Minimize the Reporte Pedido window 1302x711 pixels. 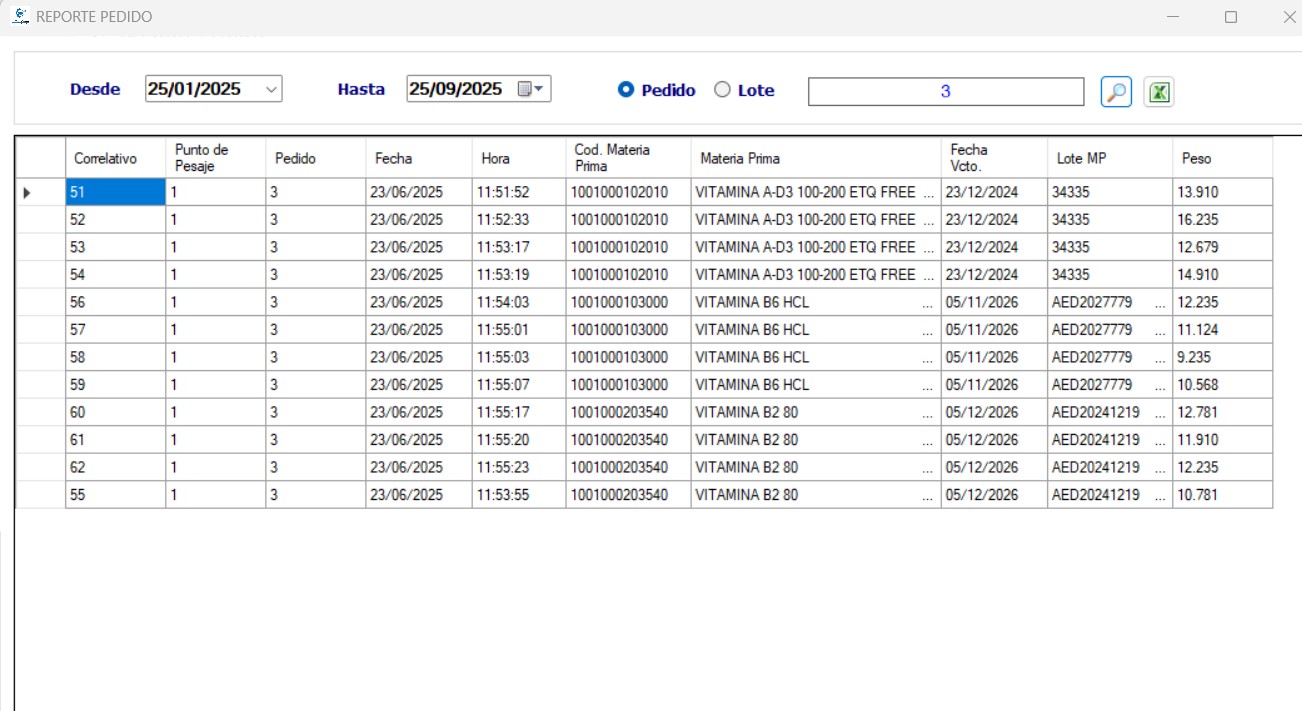pos(1173,17)
